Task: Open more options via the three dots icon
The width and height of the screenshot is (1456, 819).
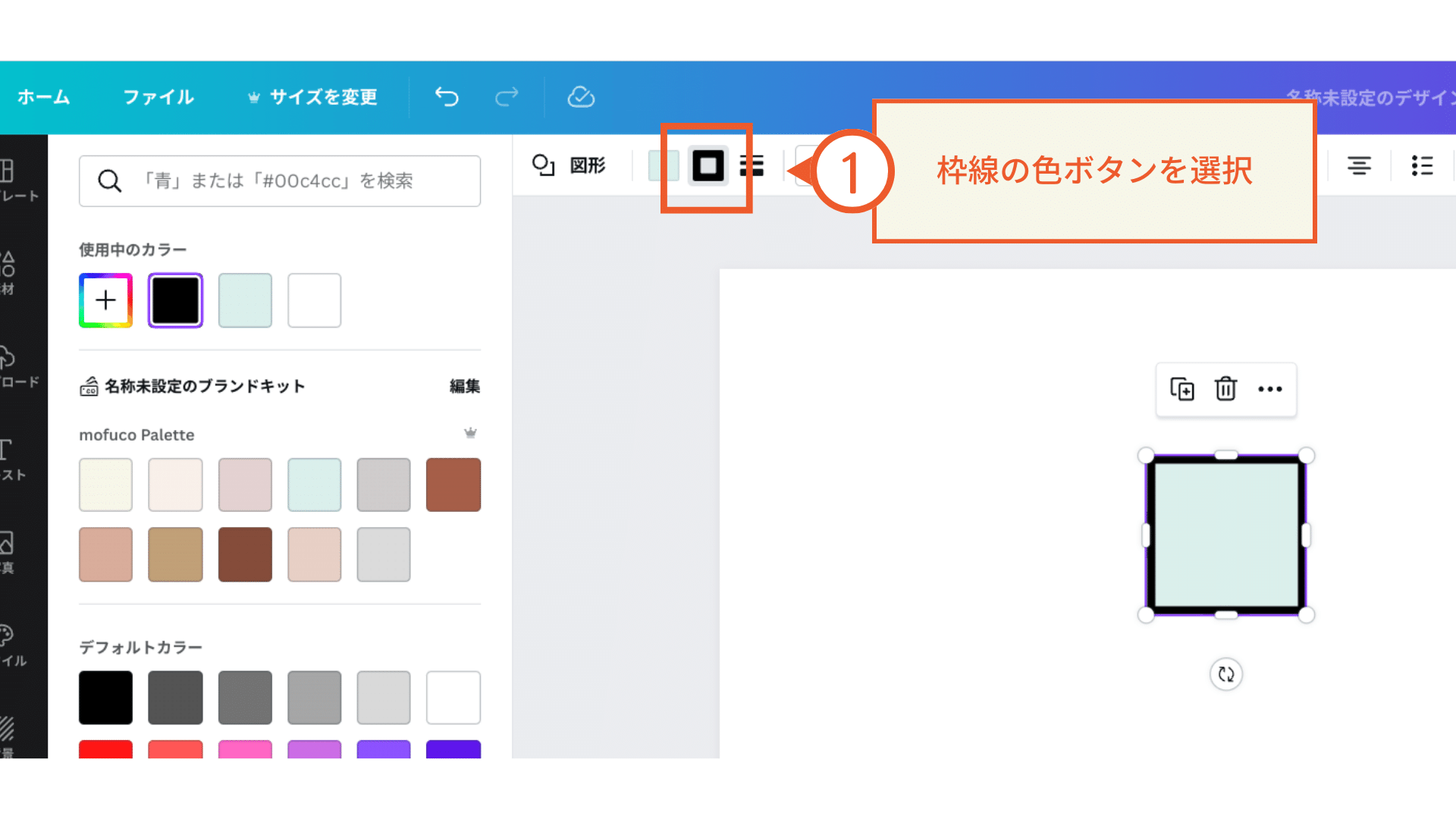Action: pos(1270,390)
